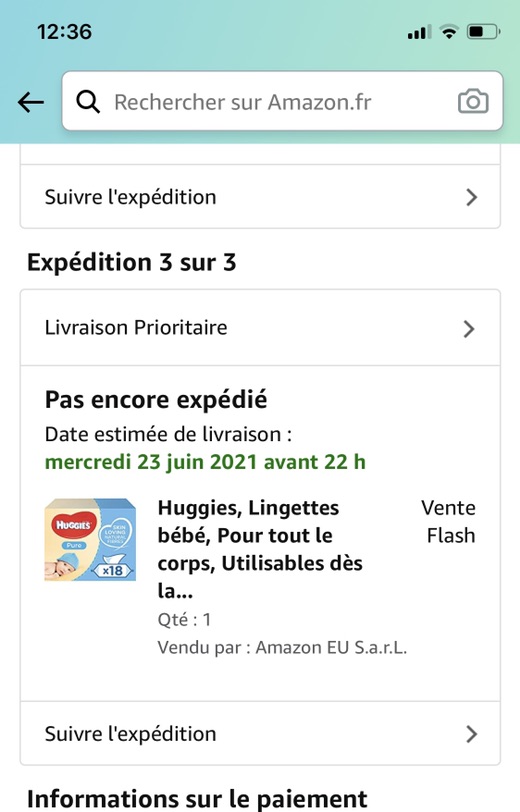
Task: Open lower Suivre l'expédition chevron arrow
Action: (471, 734)
